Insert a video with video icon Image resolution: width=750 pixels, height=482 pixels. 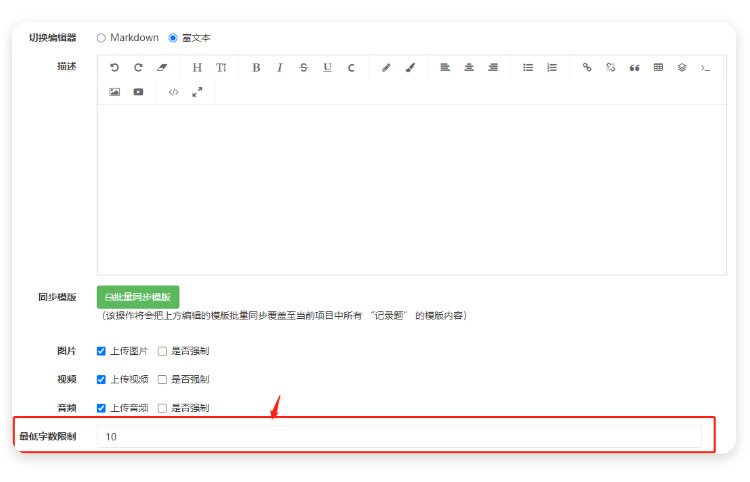point(138,92)
